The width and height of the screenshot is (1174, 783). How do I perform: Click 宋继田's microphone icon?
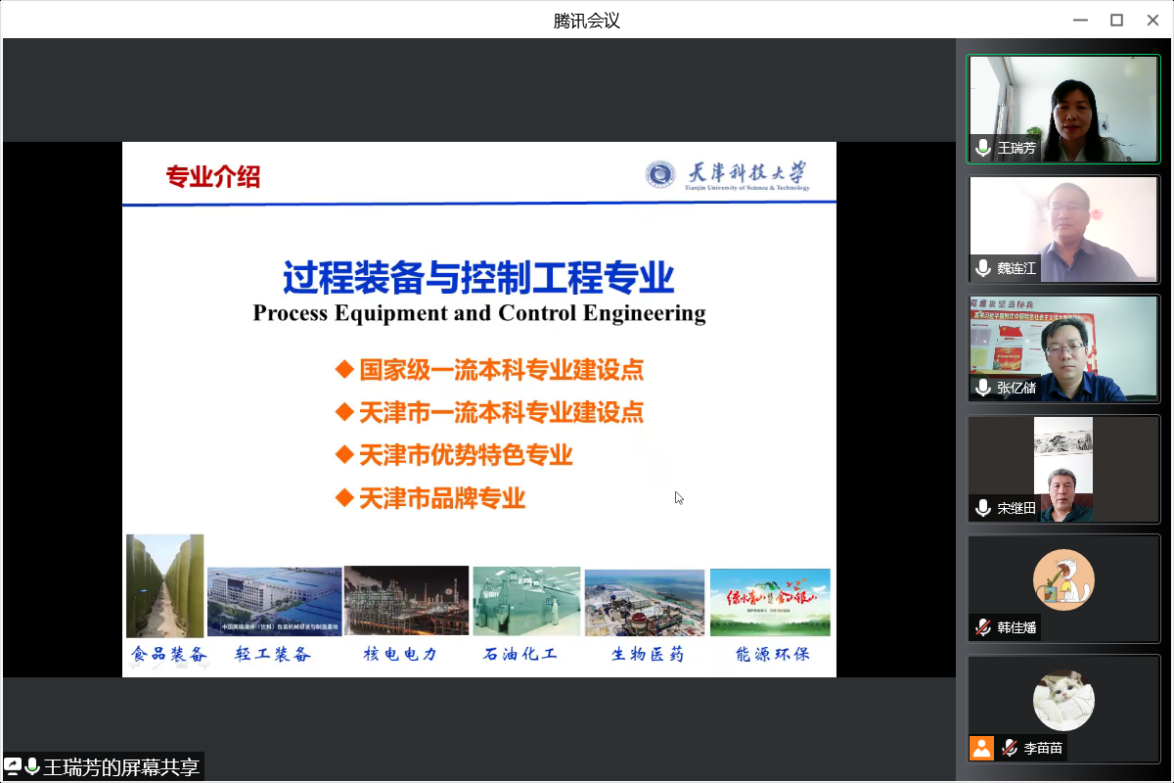(984, 508)
